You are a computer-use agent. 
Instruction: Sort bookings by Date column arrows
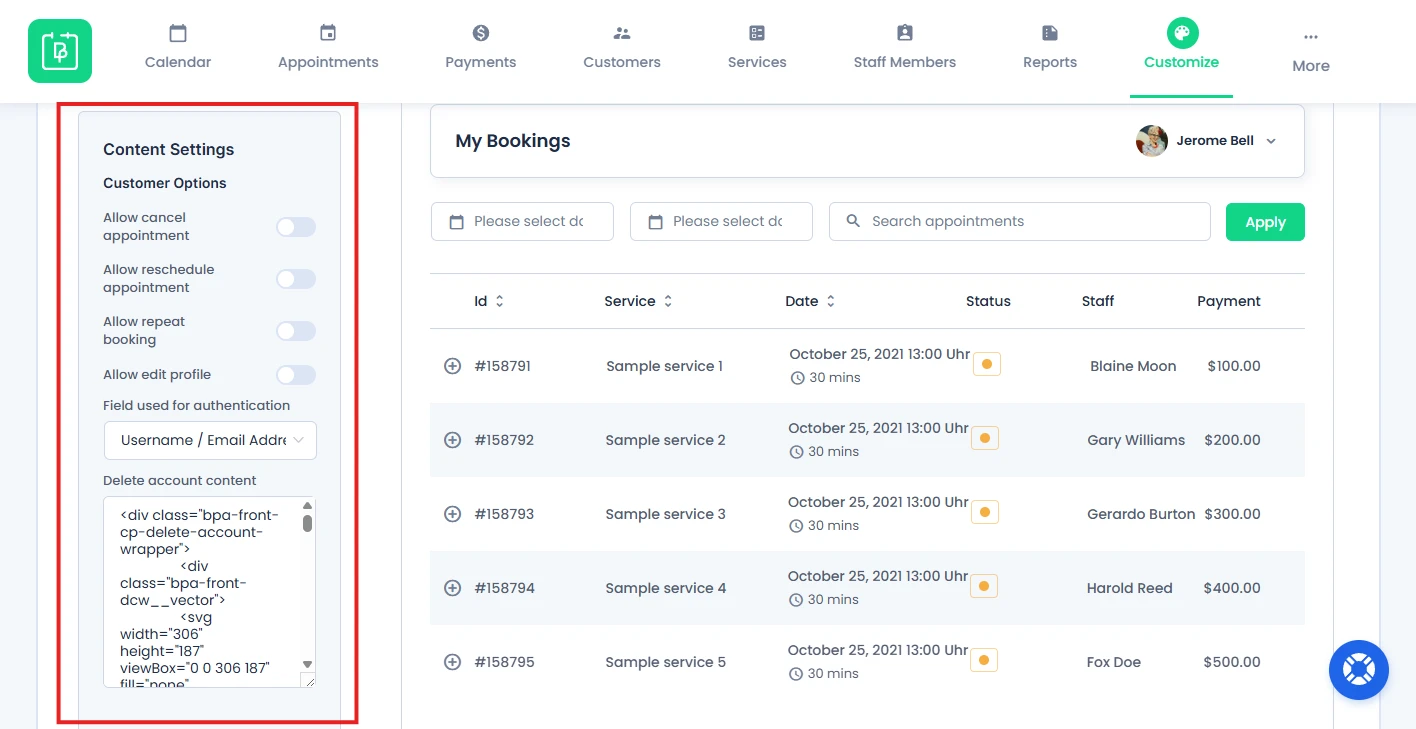coord(830,301)
